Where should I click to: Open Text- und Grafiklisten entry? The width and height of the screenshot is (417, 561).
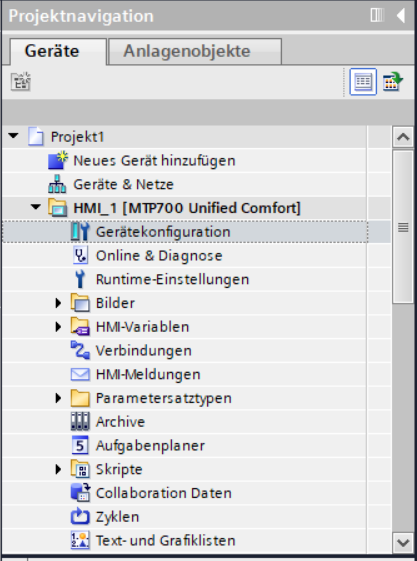165,540
